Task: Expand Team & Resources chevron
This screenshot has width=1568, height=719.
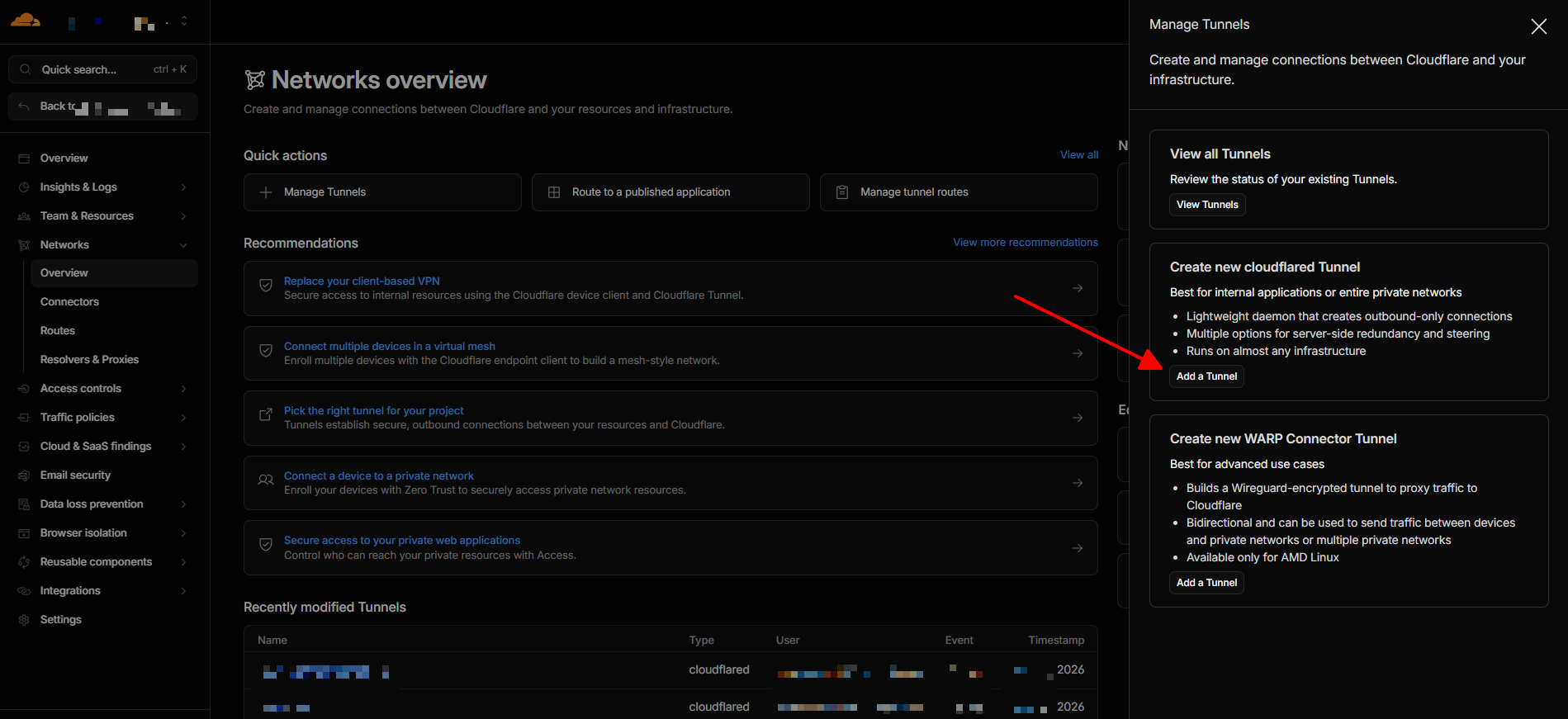Action: tap(183, 216)
